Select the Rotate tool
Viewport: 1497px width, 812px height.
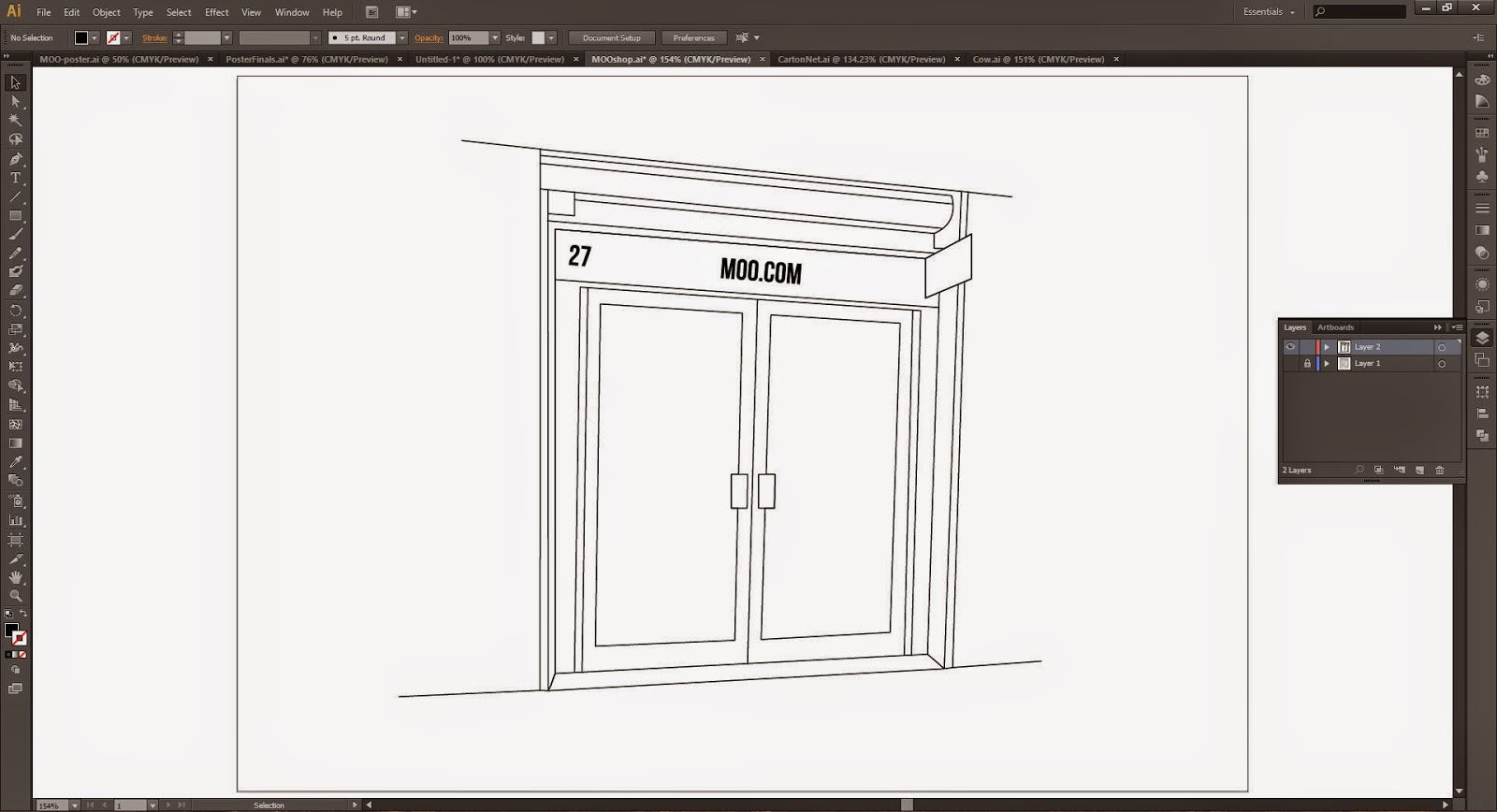pyautogui.click(x=15, y=311)
